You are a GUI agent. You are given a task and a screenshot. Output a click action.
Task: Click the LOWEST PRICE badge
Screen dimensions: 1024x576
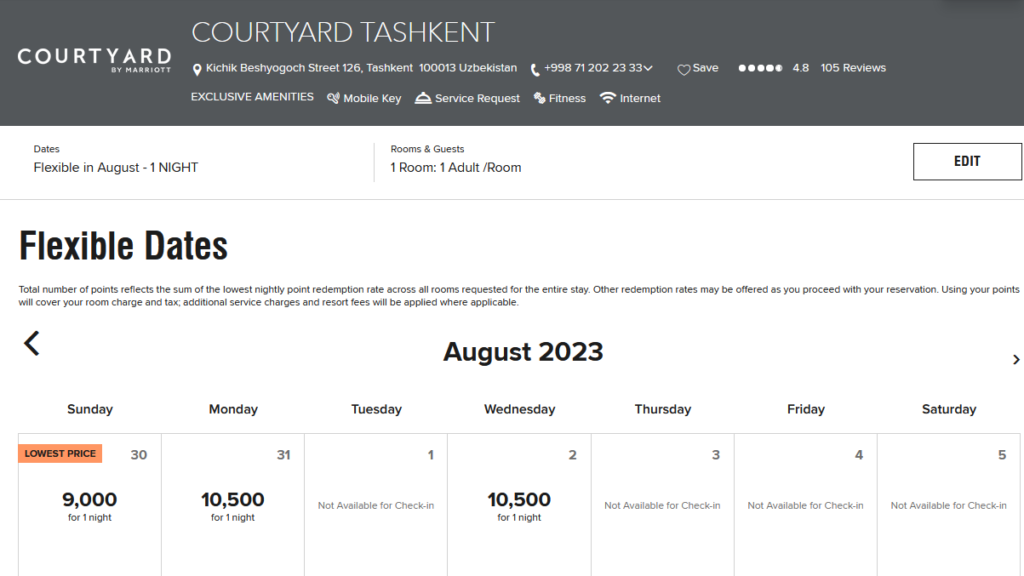point(60,453)
